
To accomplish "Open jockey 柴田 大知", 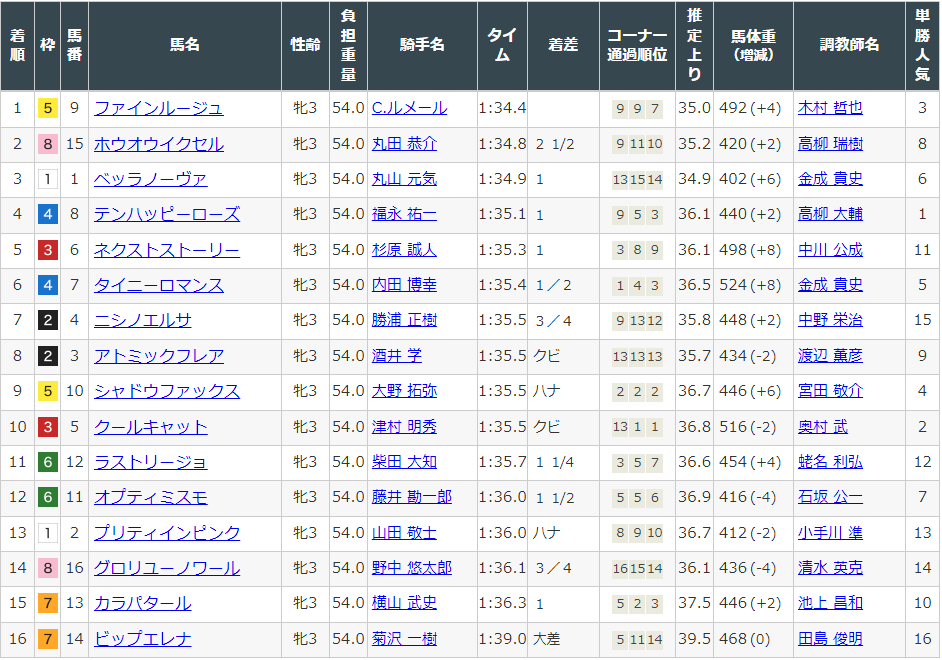I will click(404, 462).
